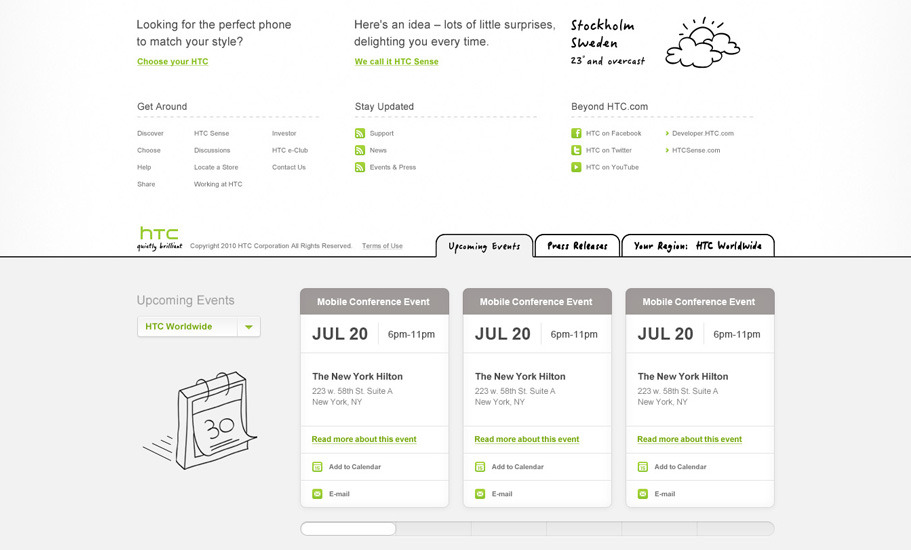Open Discover footer link
This screenshot has height=550, width=911.
[150, 134]
